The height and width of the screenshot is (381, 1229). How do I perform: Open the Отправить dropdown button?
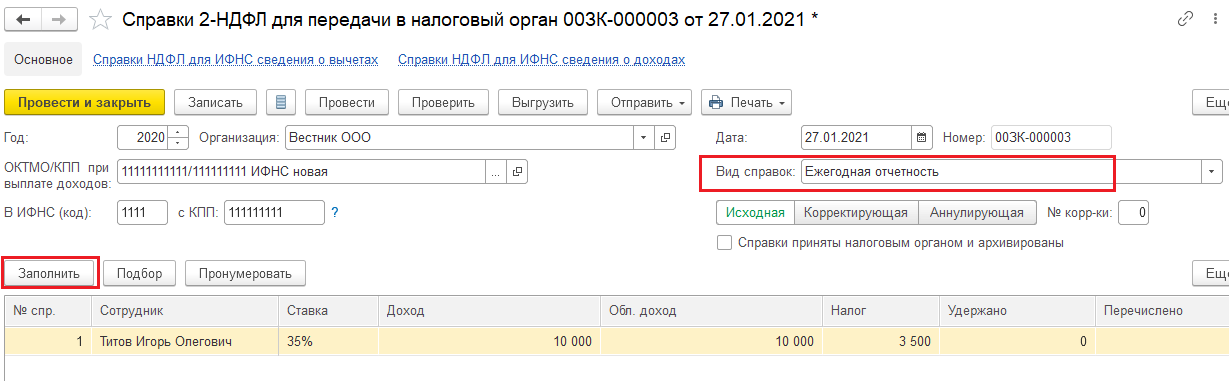pos(644,102)
